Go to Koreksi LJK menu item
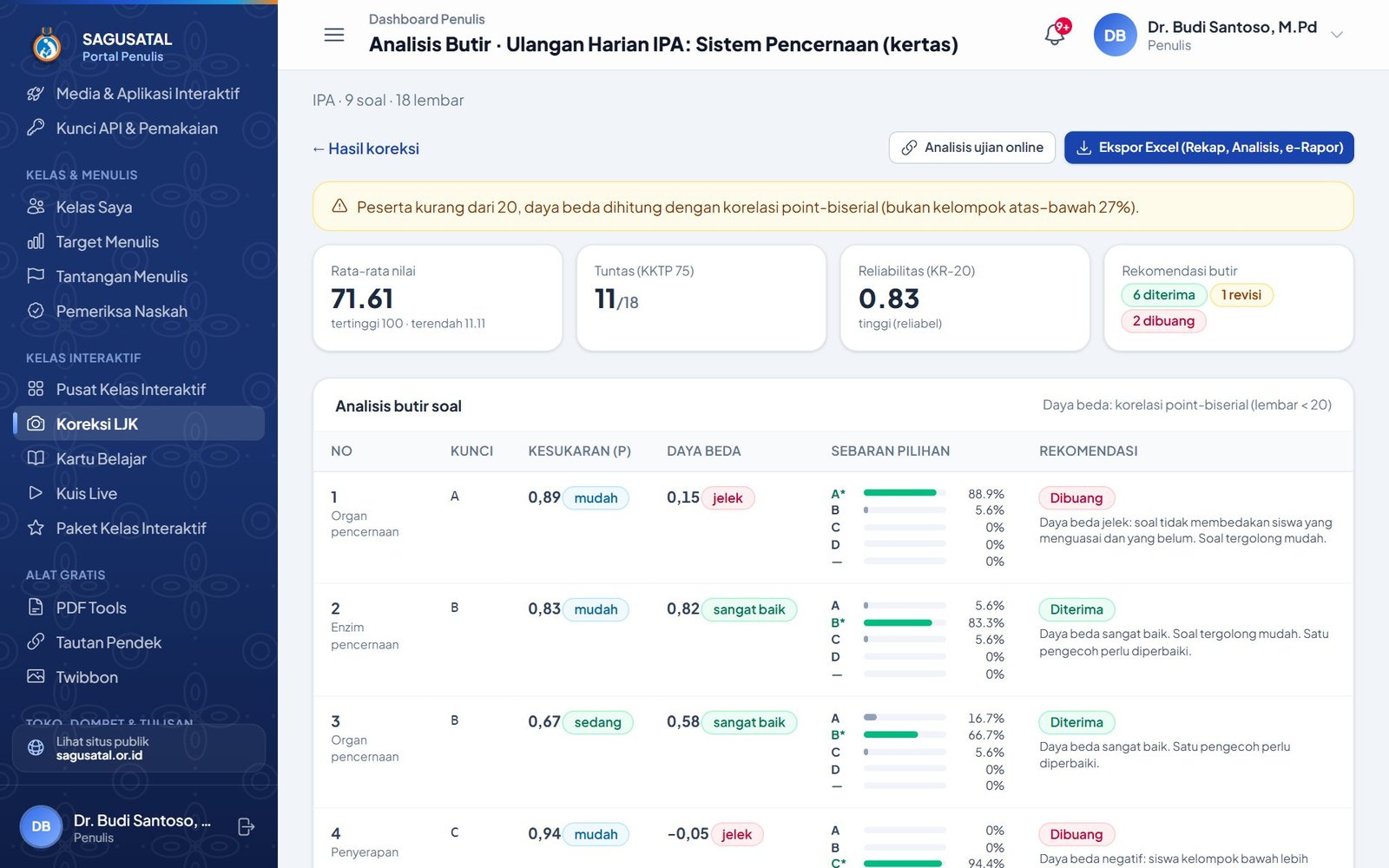 pos(139,424)
